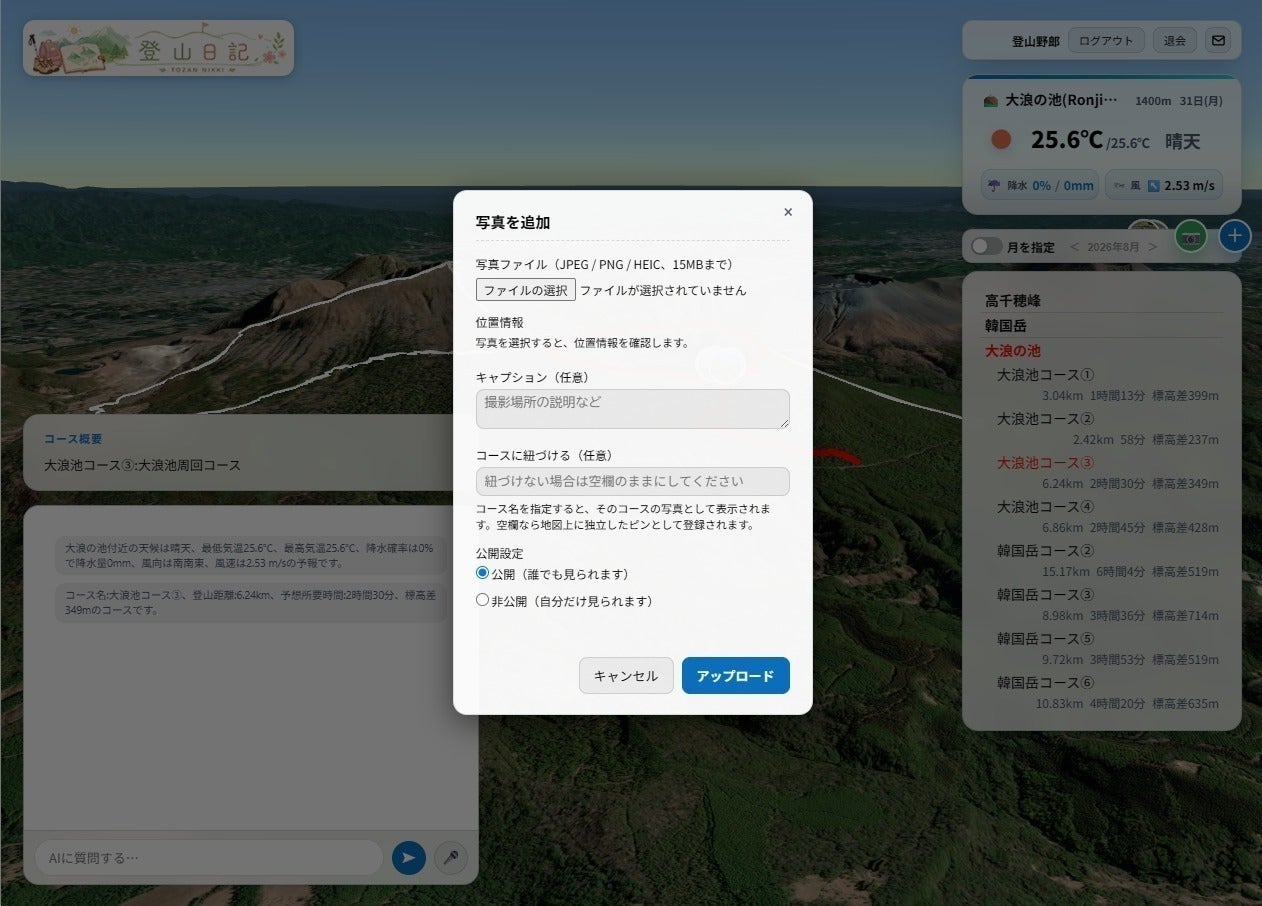Expand the 韓国岳 mountain entry

pyautogui.click(x=1006, y=325)
